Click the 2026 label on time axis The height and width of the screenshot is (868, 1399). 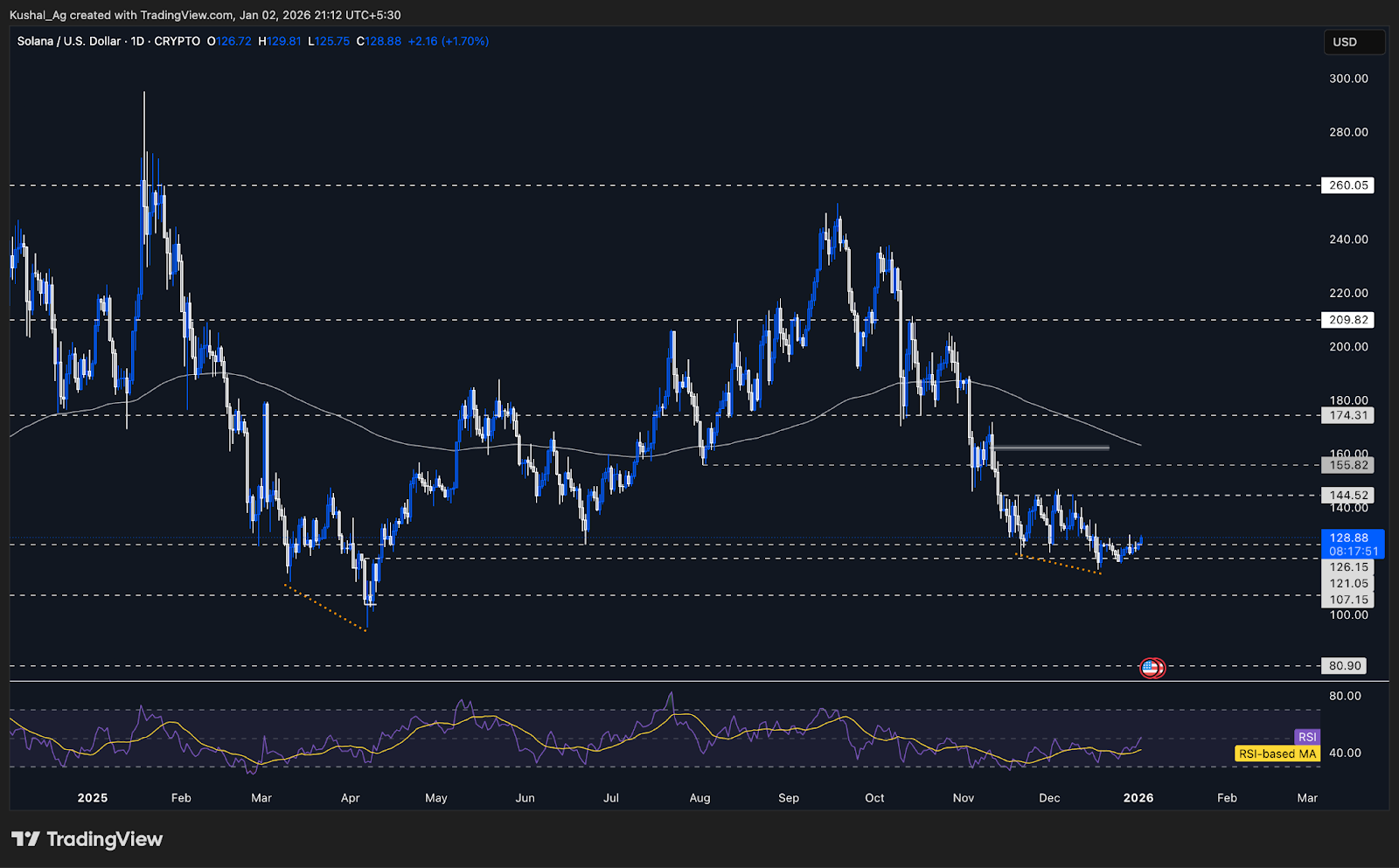pos(1138,798)
